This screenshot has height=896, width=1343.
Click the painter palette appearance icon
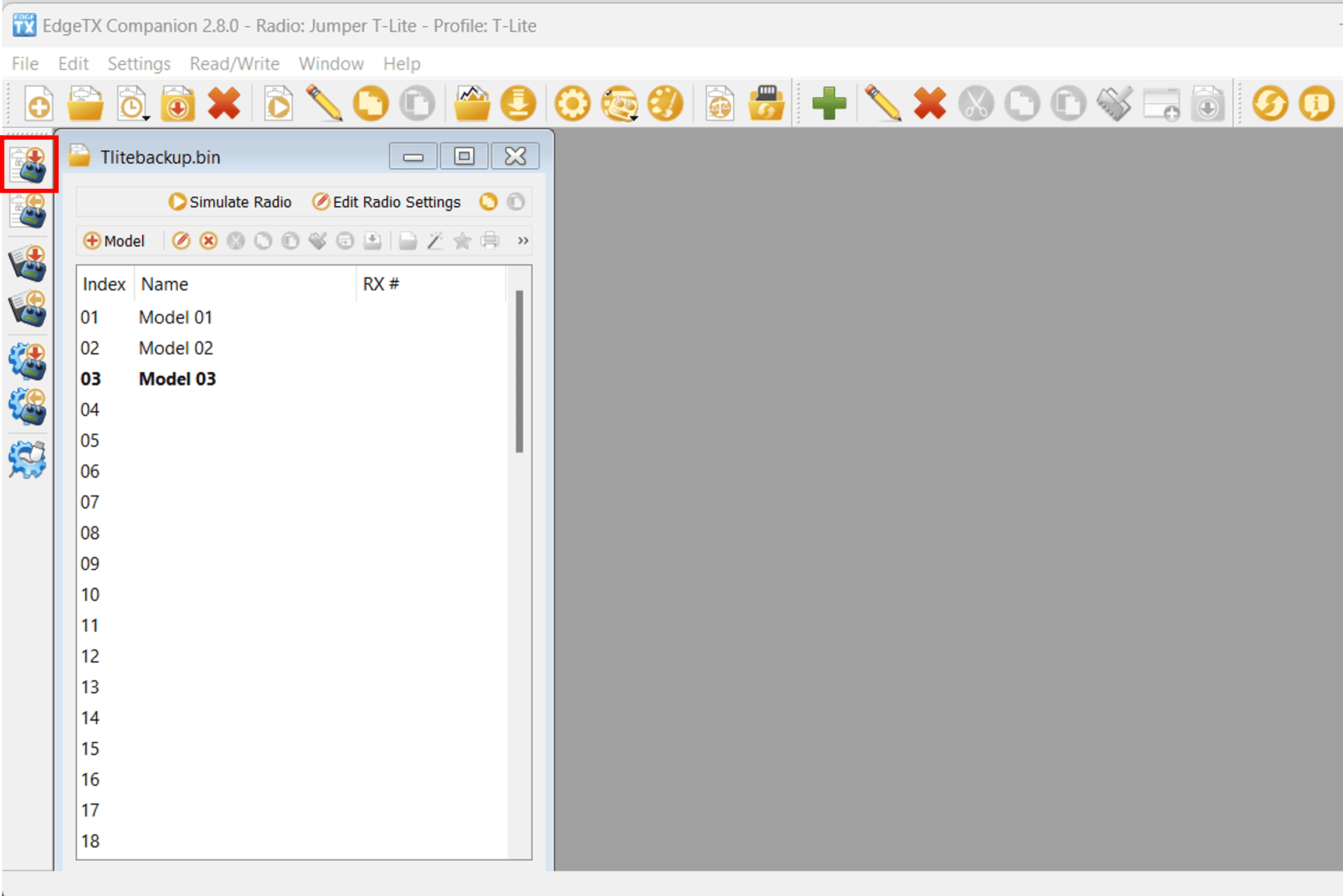(665, 104)
